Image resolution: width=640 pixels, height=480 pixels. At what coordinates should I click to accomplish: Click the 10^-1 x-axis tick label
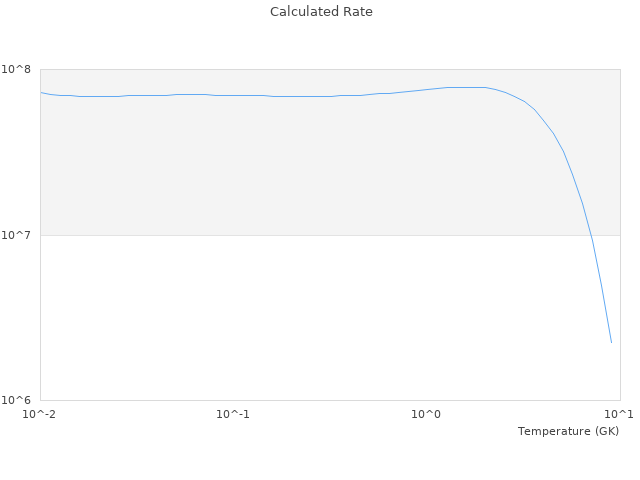[233, 414]
